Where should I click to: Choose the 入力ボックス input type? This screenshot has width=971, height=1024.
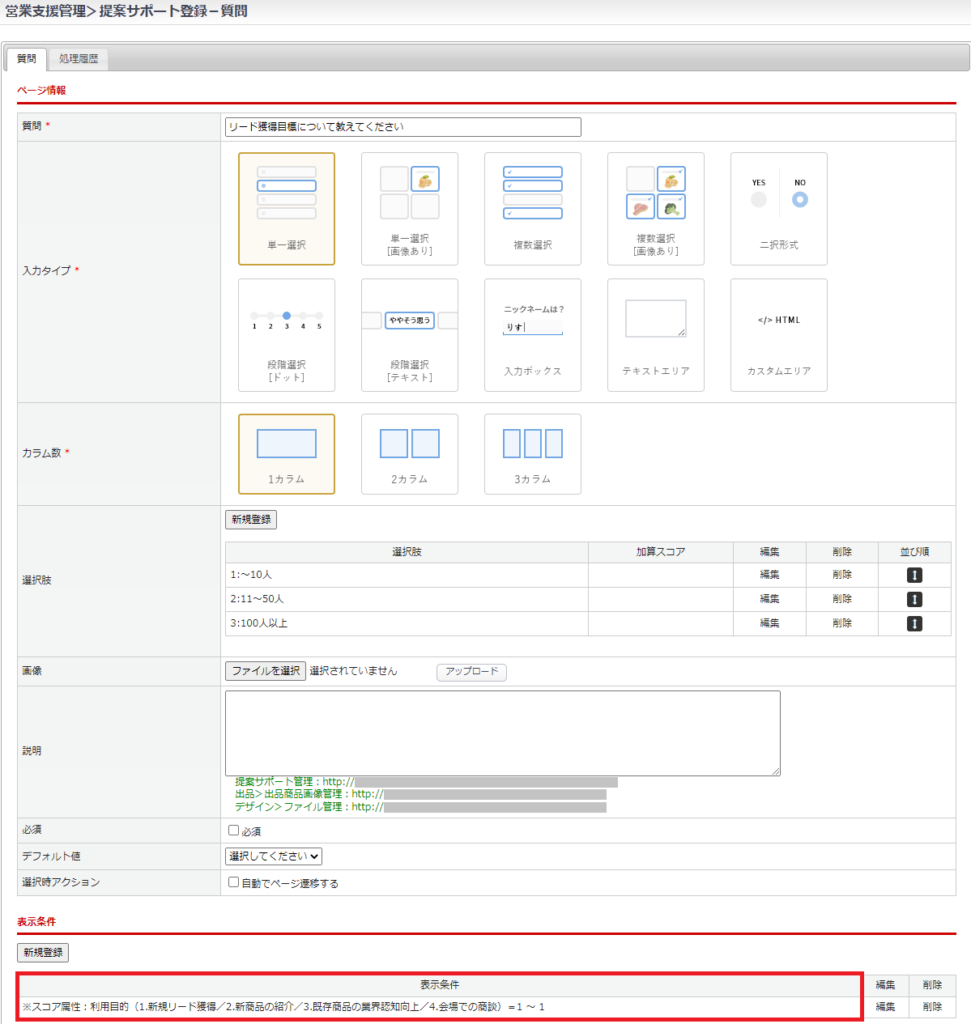(x=532, y=334)
